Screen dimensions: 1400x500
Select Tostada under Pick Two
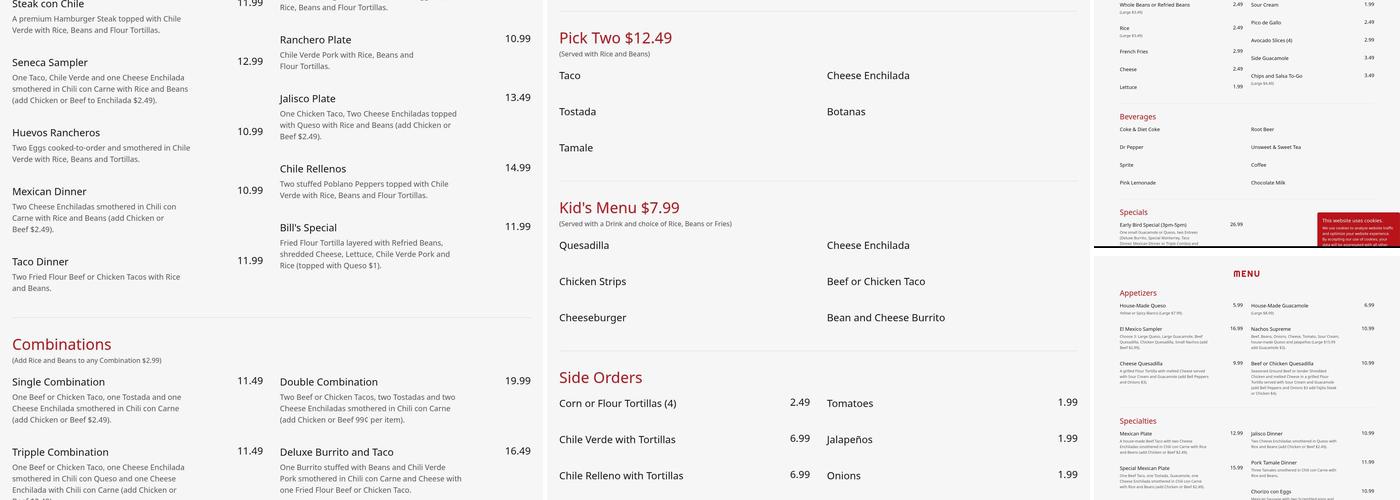click(577, 112)
